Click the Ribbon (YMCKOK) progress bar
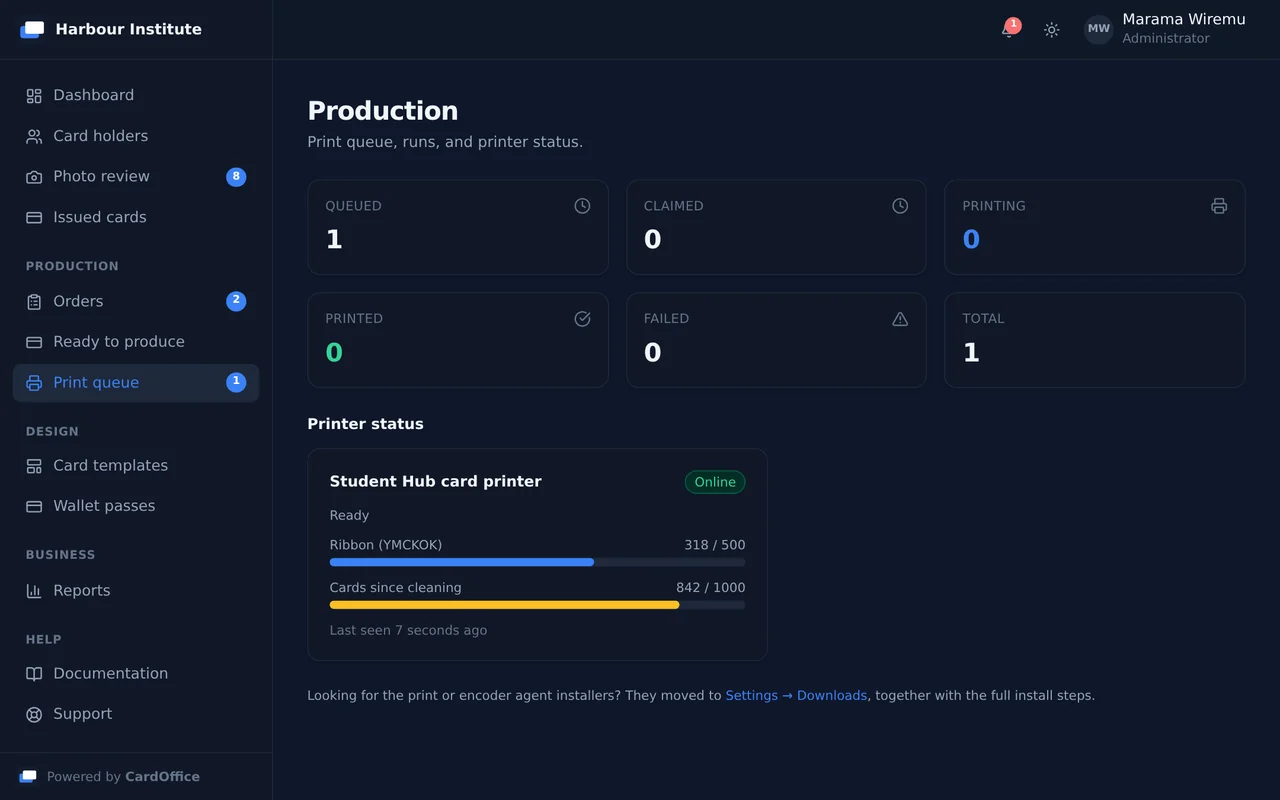This screenshot has width=1280, height=800. point(537,562)
